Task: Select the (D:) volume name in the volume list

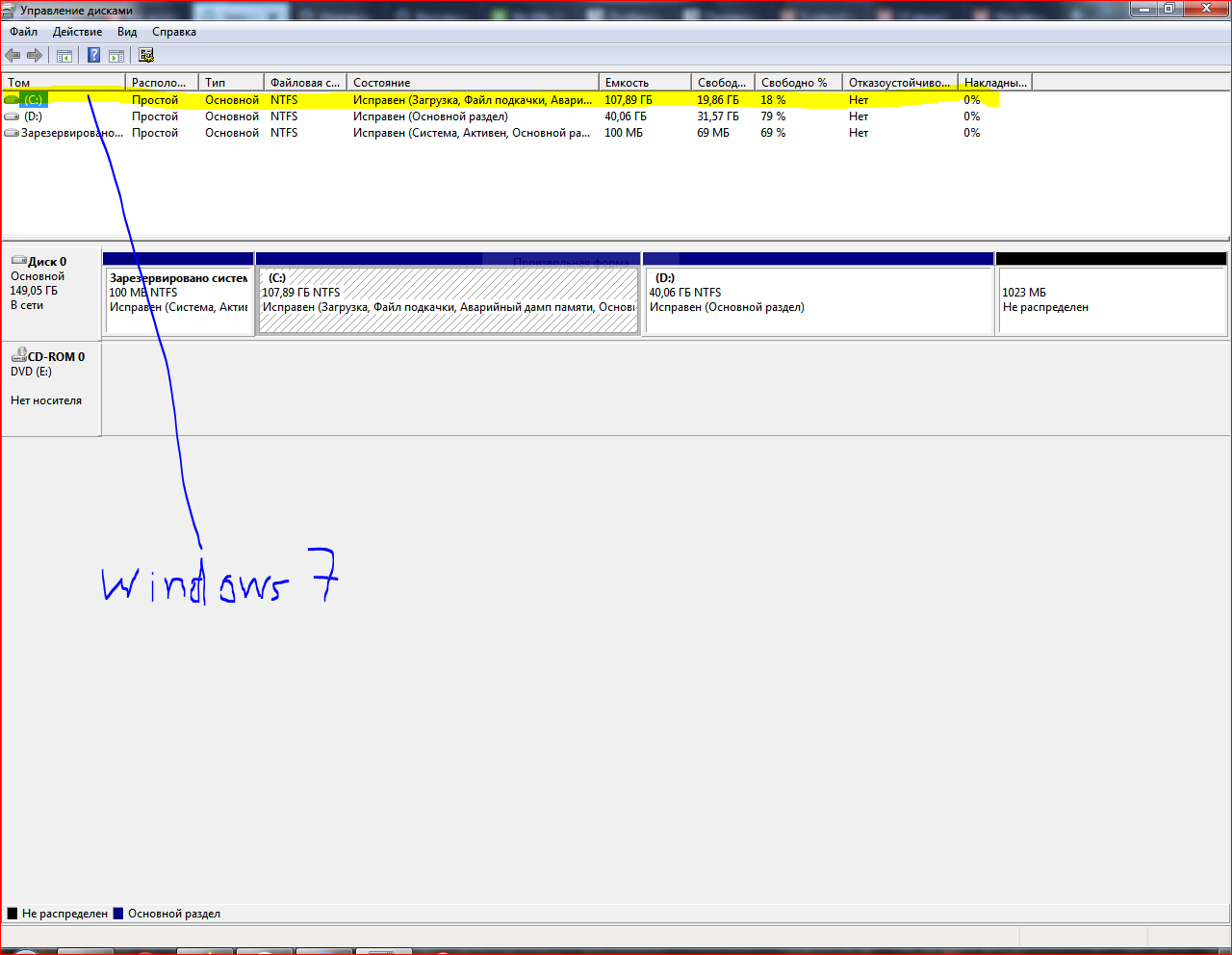Action: 34,116
